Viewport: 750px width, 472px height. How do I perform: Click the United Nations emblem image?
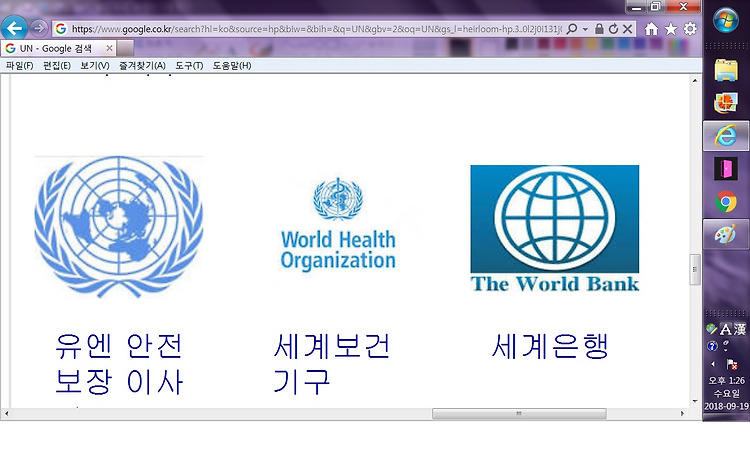click(x=119, y=227)
